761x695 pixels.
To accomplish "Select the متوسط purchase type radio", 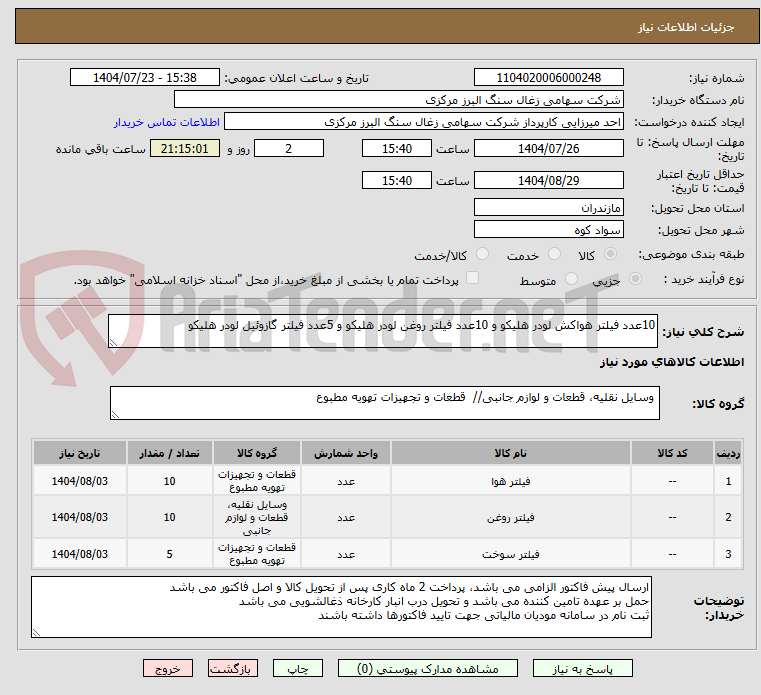I will [571, 279].
